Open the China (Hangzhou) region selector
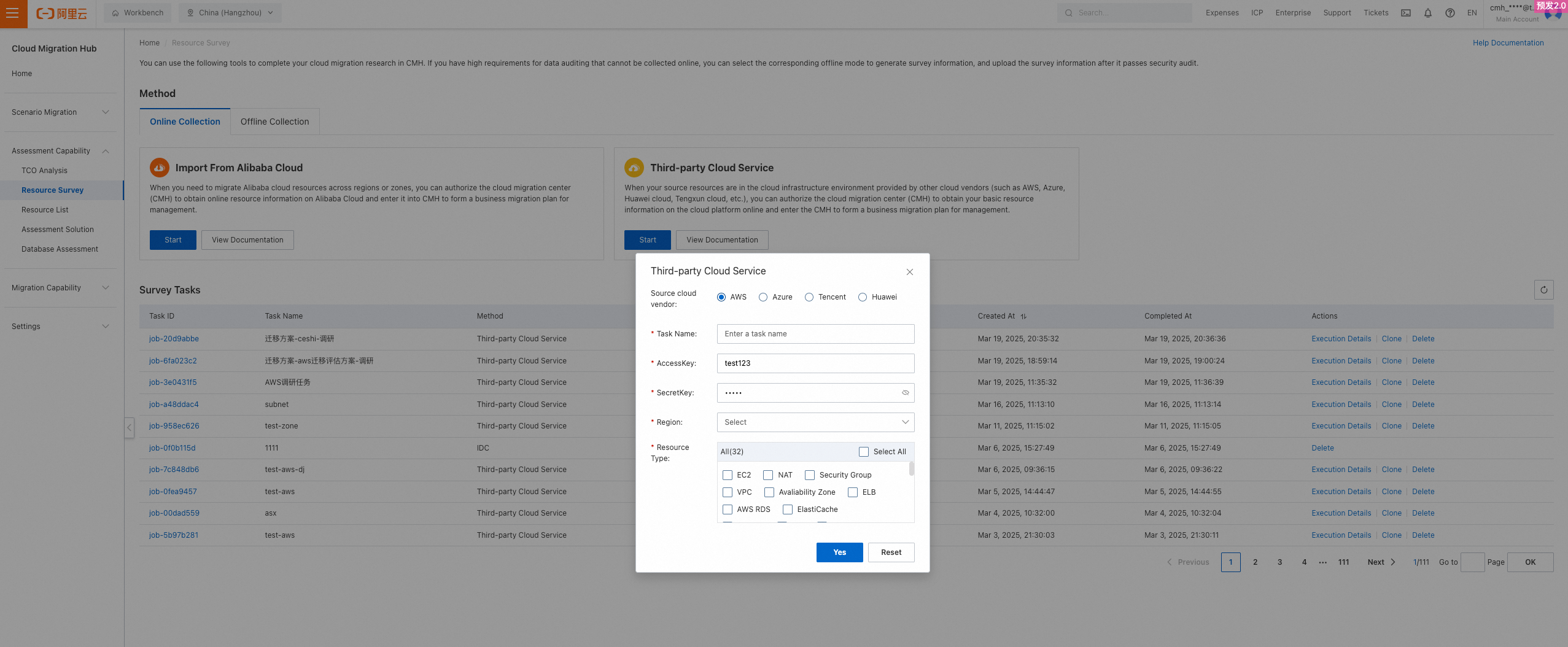 coord(230,13)
